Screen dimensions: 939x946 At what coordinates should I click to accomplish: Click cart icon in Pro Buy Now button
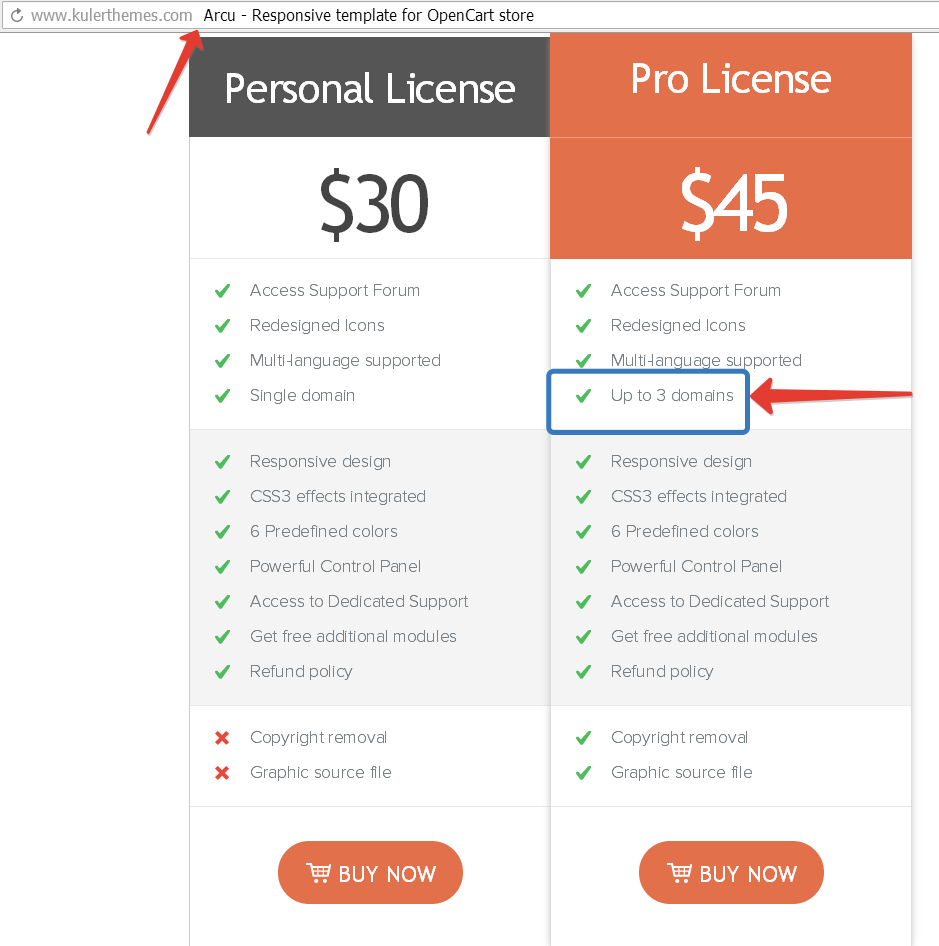pos(680,873)
